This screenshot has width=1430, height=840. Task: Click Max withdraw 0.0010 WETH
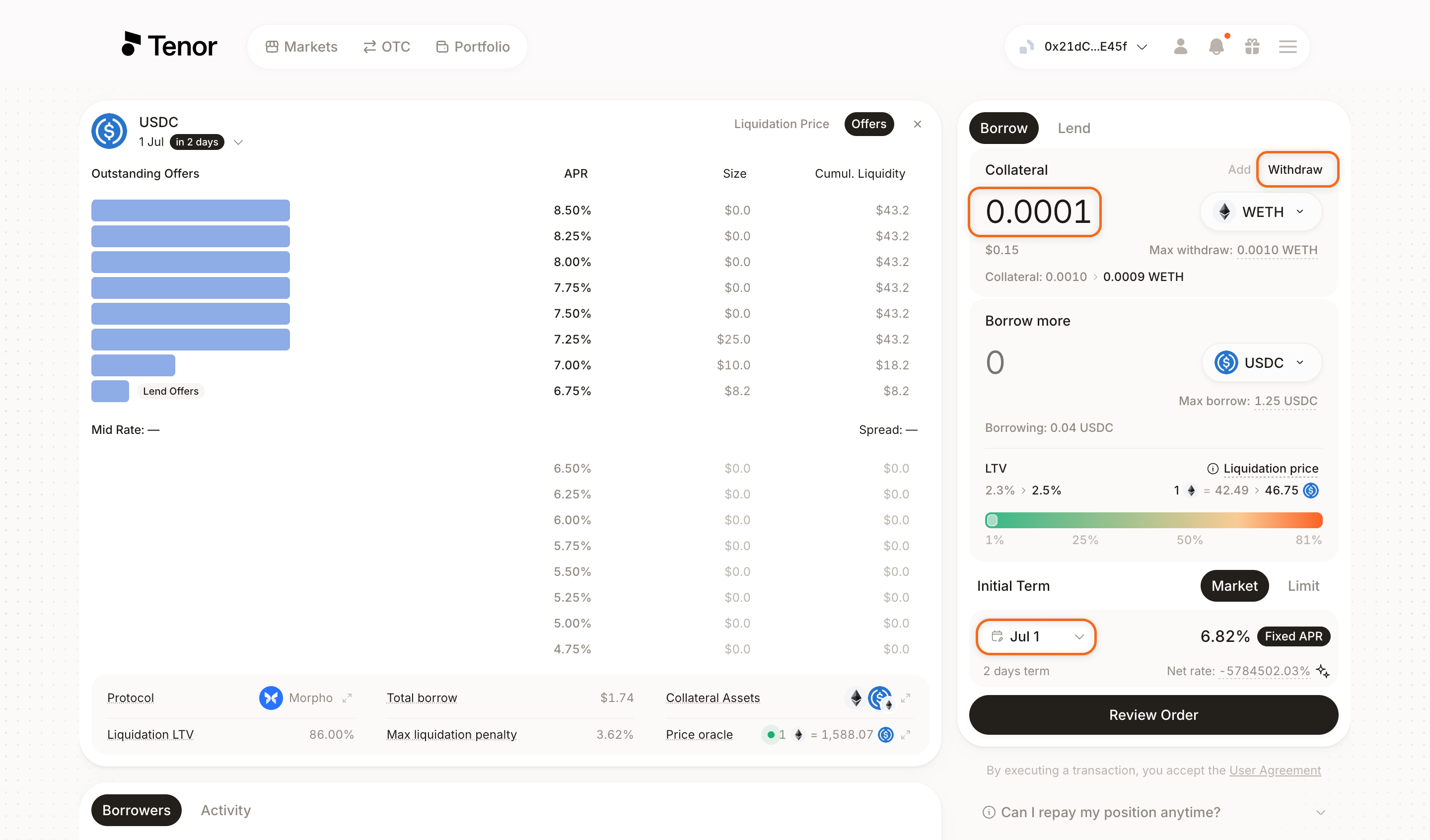click(1277, 250)
